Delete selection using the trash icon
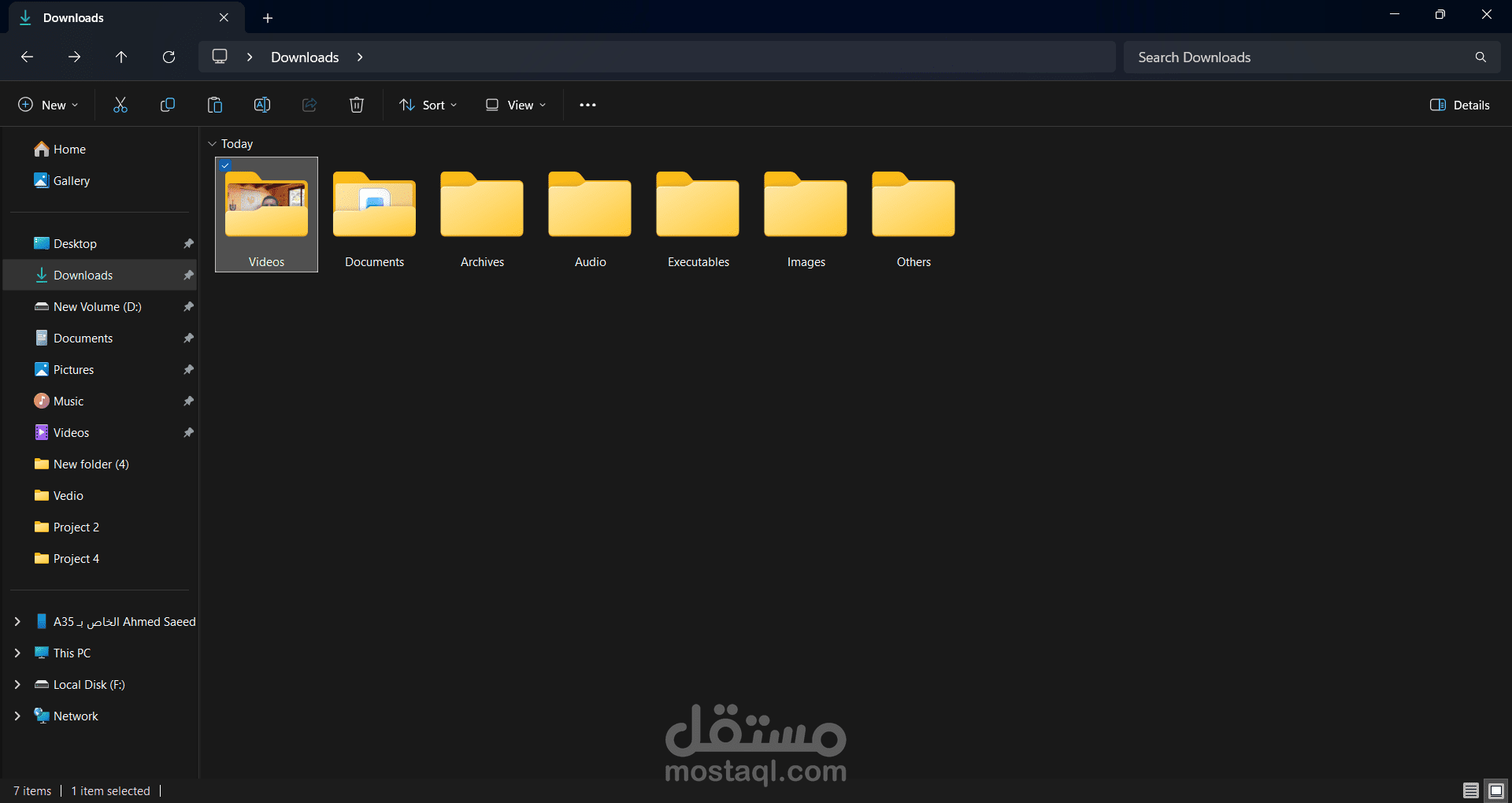 pyautogui.click(x=356, y=104)
